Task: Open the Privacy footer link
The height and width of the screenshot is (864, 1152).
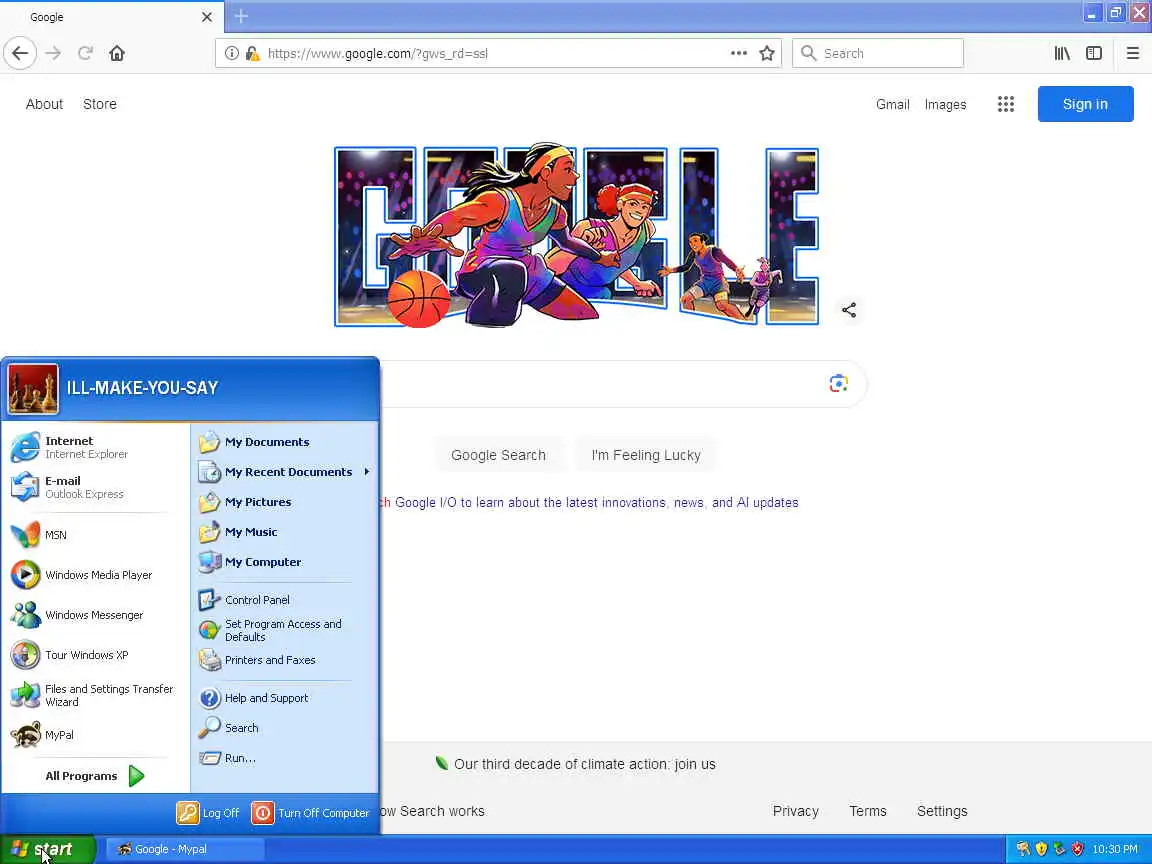Action: click(796, 811)
